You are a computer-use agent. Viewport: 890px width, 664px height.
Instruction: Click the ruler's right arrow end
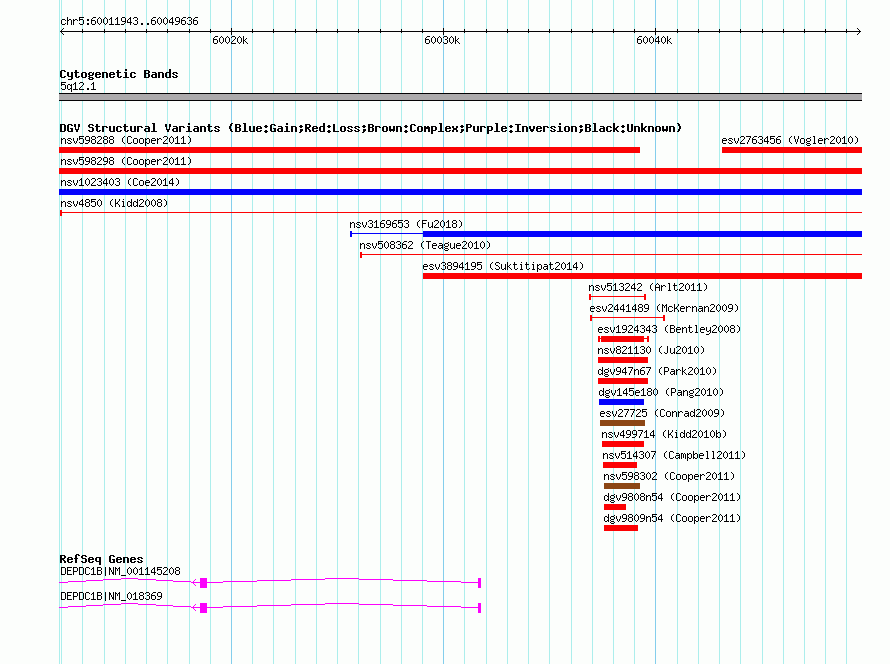tap(859, 31)
